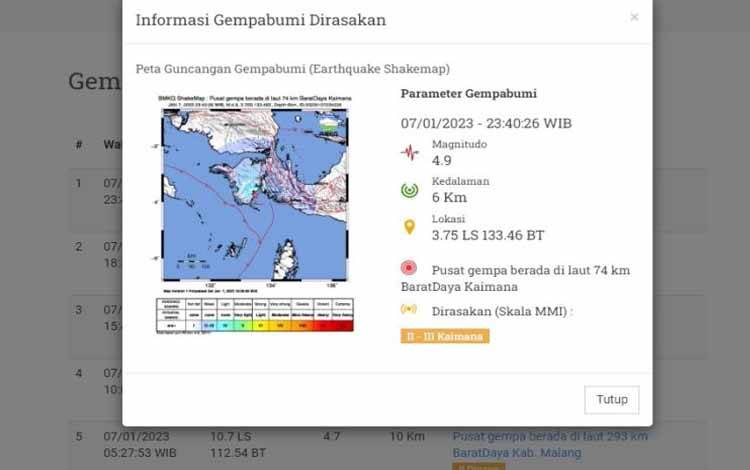Click the date '07/01/2023 - 23:40:26 WIB'

pos(486,123)
